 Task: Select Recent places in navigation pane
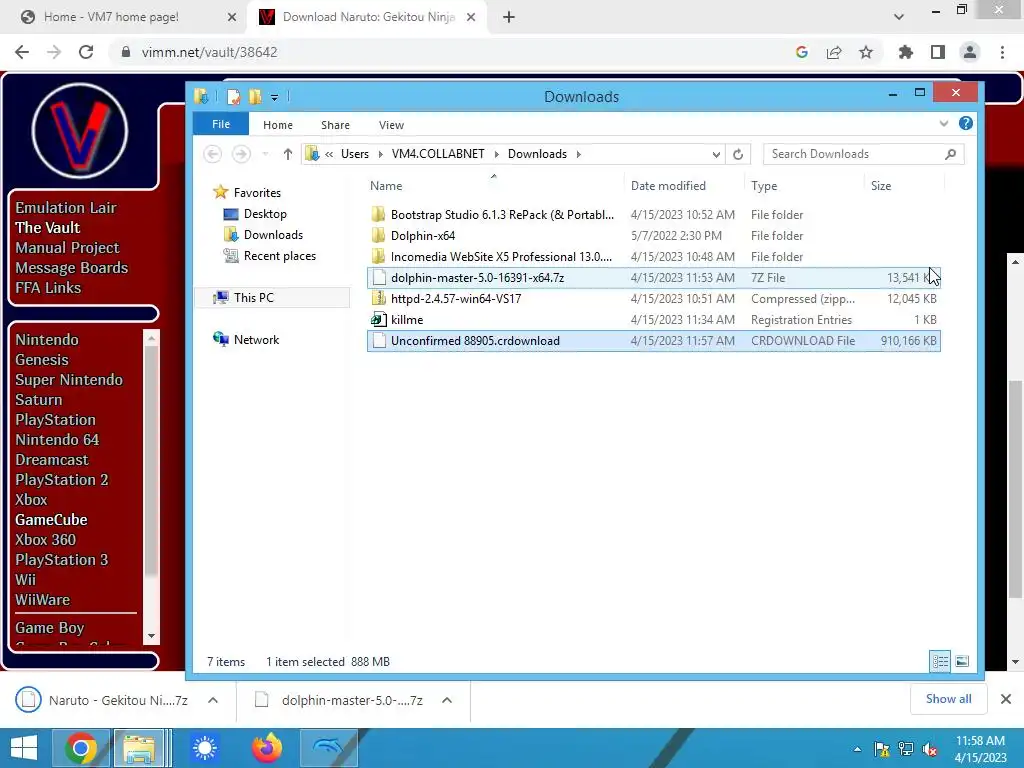(280, 256)
